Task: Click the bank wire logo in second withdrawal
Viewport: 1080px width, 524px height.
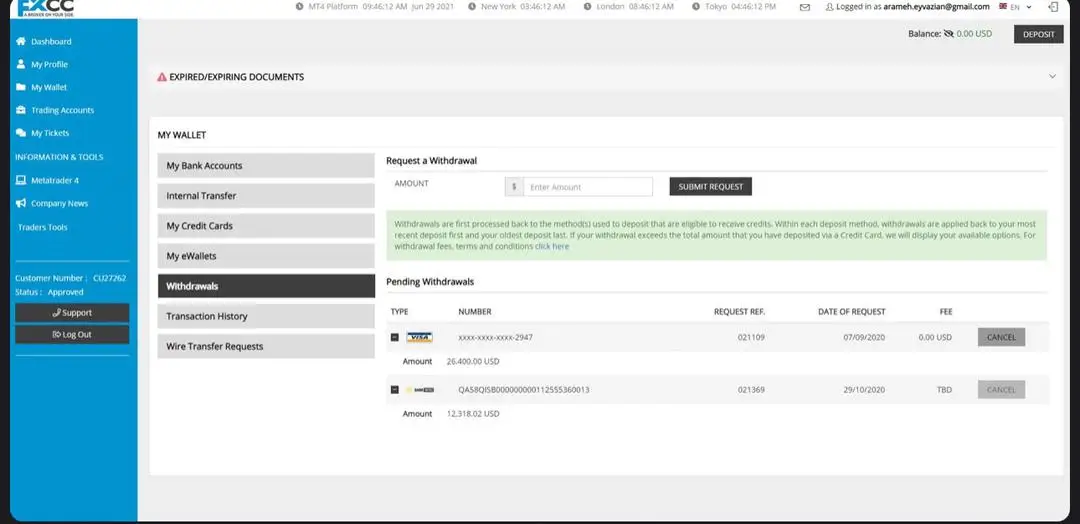Action: coord(420,390)
